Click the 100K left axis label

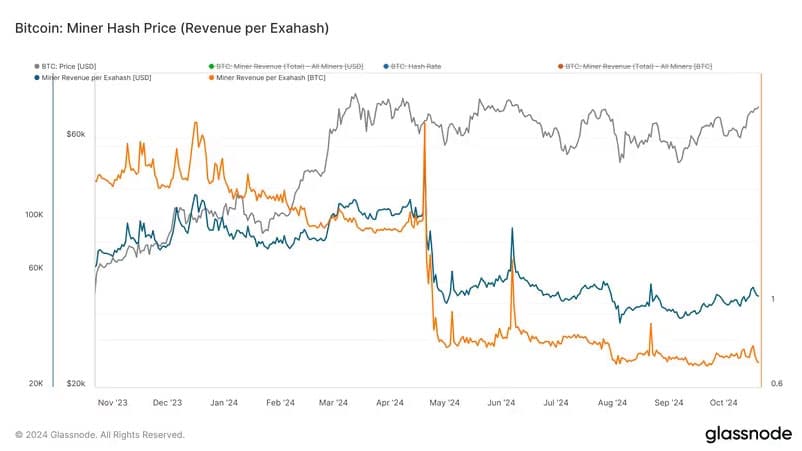point(34,215)
